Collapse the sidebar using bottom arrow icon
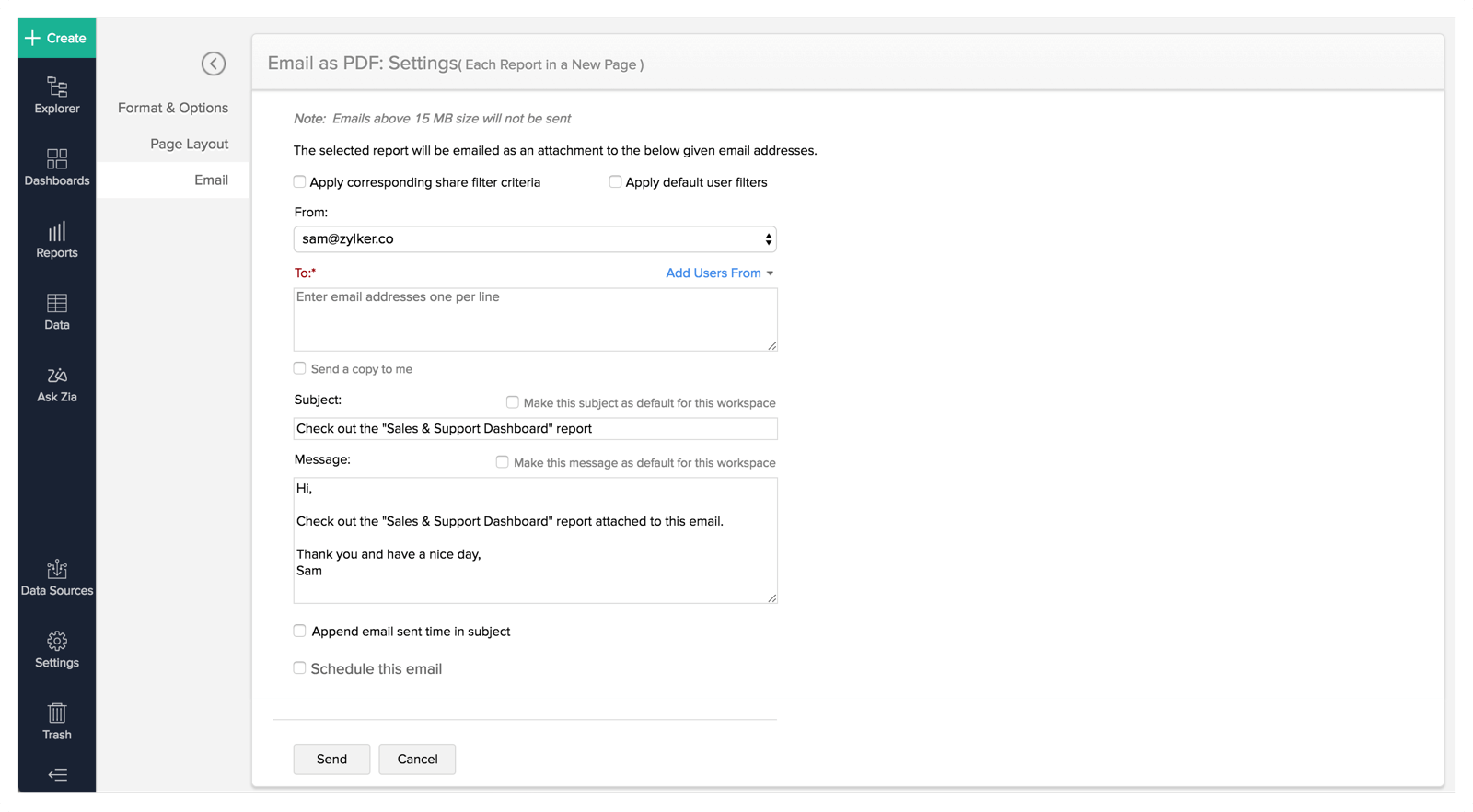This screenshot has height=812, width=1473. [x=57, y=775]
